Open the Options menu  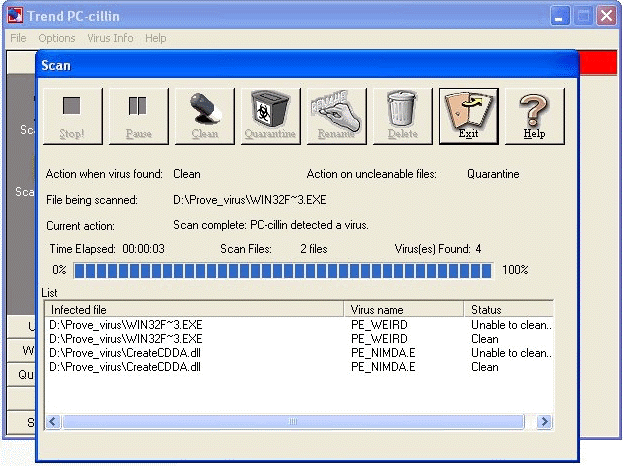57,38
